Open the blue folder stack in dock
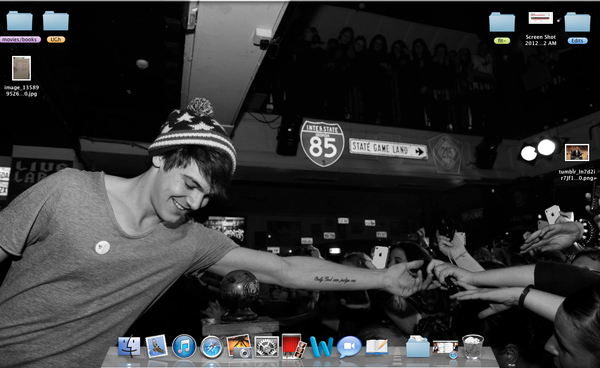The width and height of the screenshot is (600, 368). point(418,346)
